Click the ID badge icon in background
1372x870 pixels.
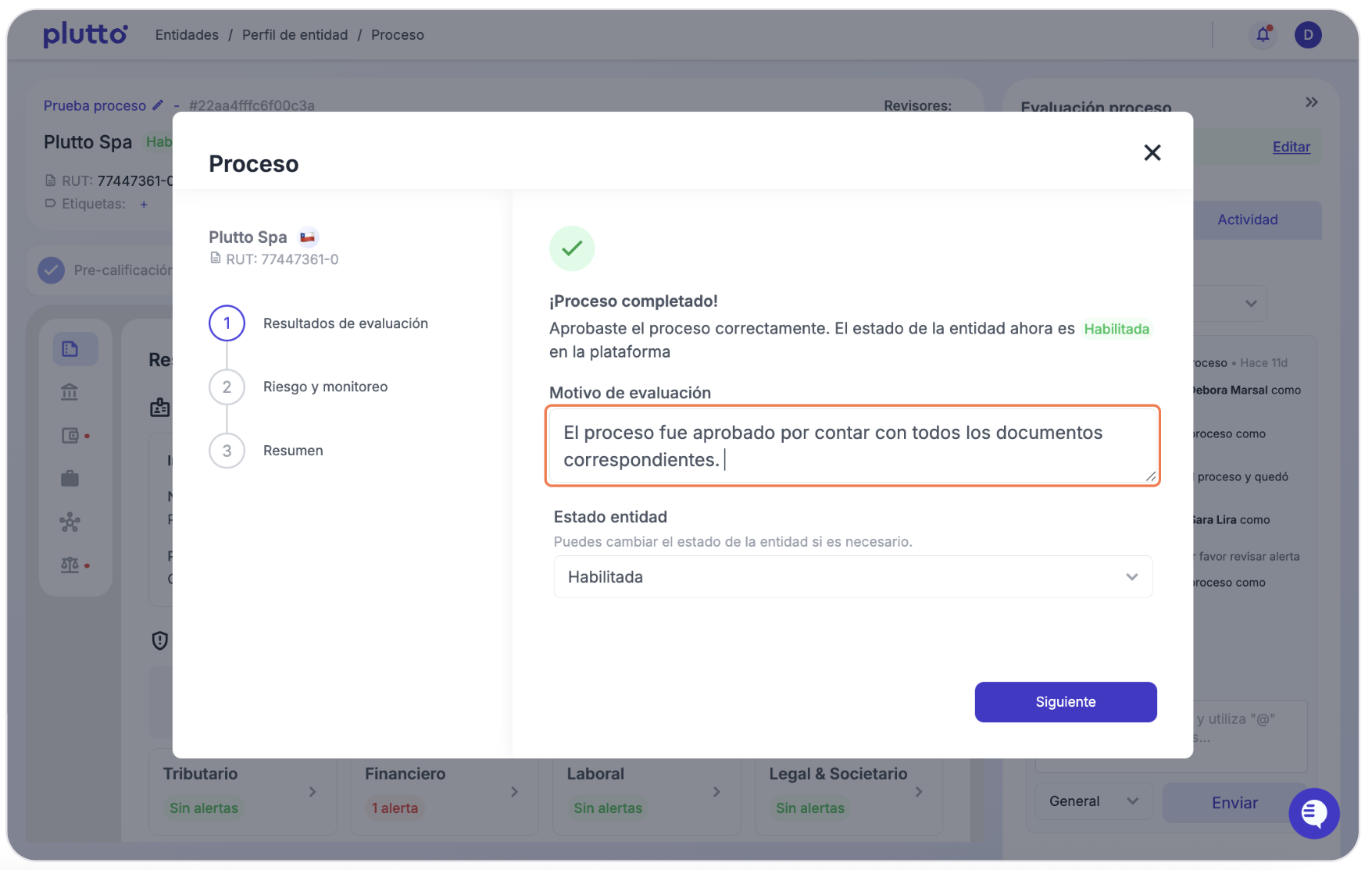click(x=159, y=407)
